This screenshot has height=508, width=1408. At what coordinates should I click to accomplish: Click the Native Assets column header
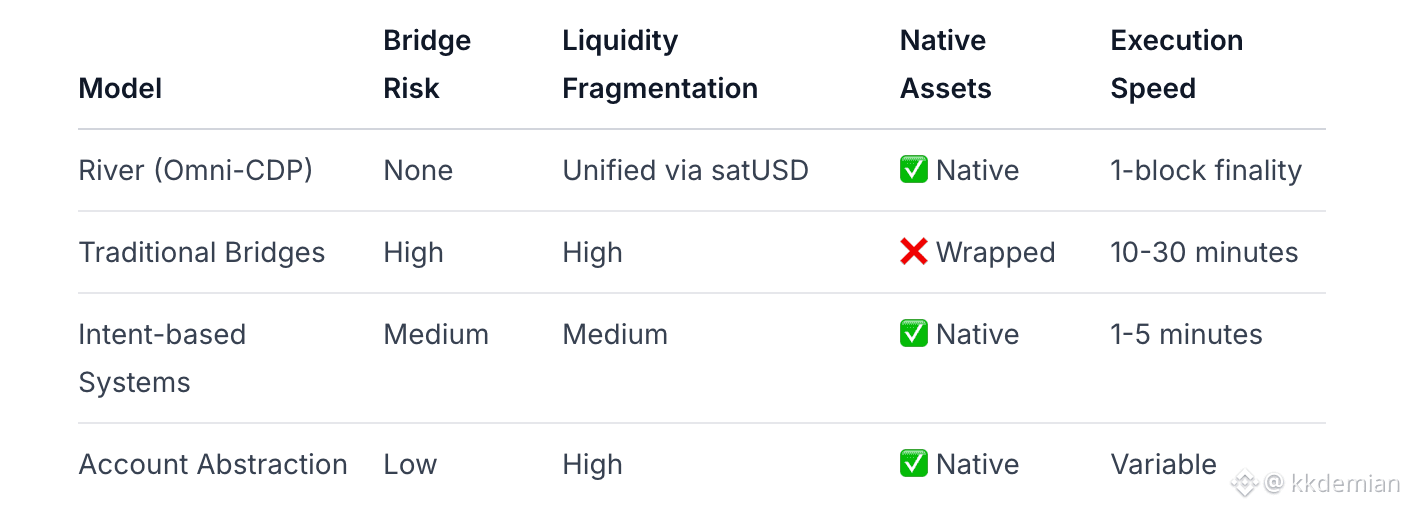point(945,64)
